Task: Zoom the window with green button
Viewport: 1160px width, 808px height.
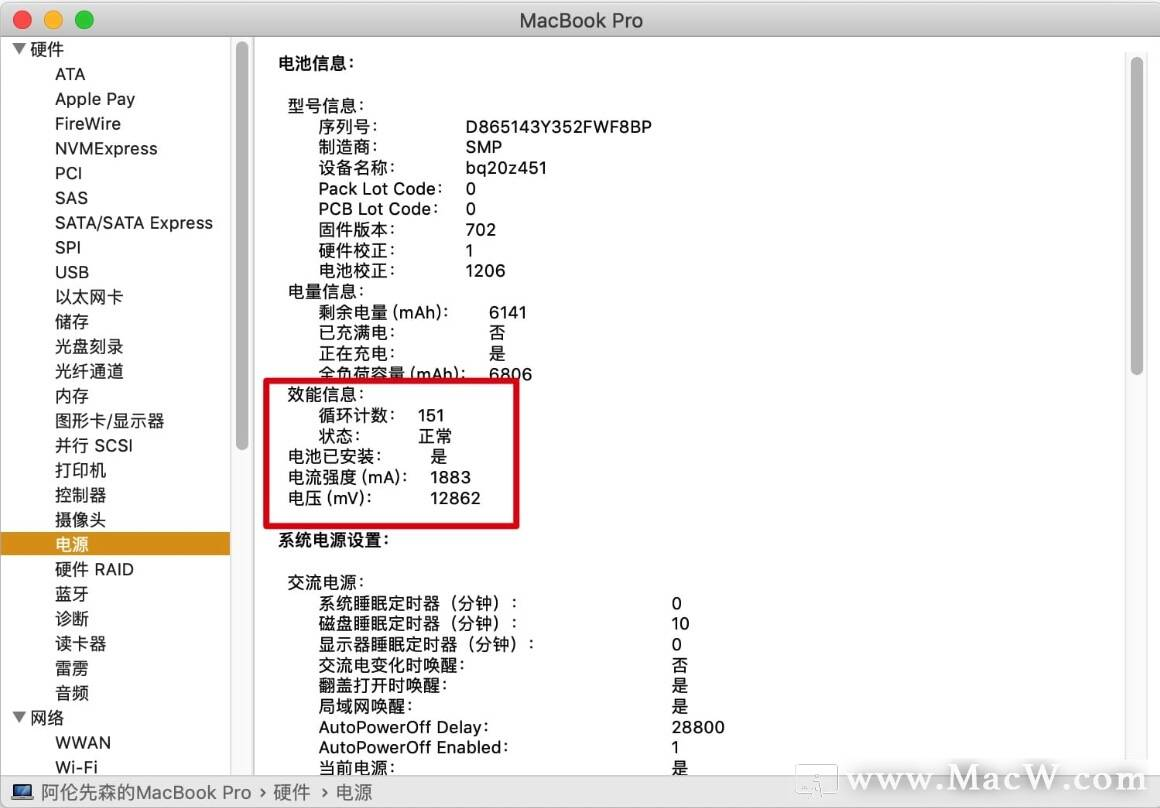Action: point(84,20)
